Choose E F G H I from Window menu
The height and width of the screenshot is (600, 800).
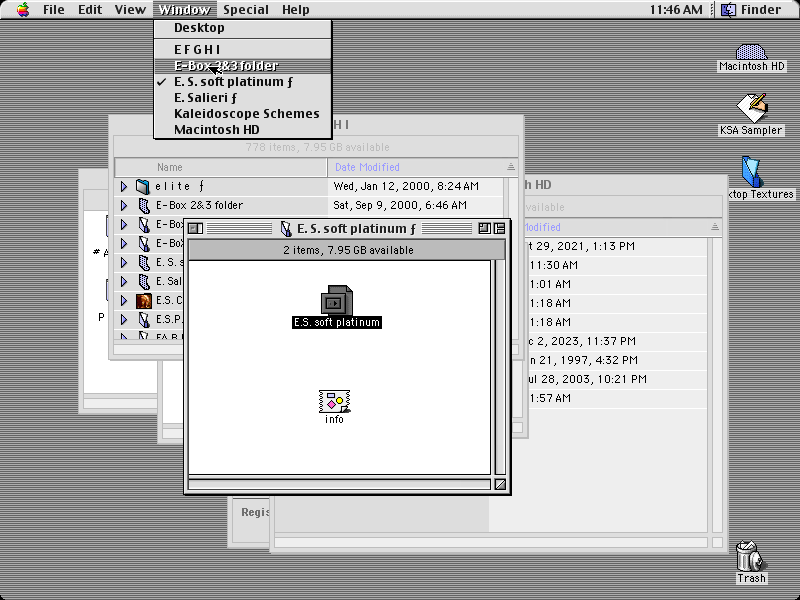click(x=243, y=49)
